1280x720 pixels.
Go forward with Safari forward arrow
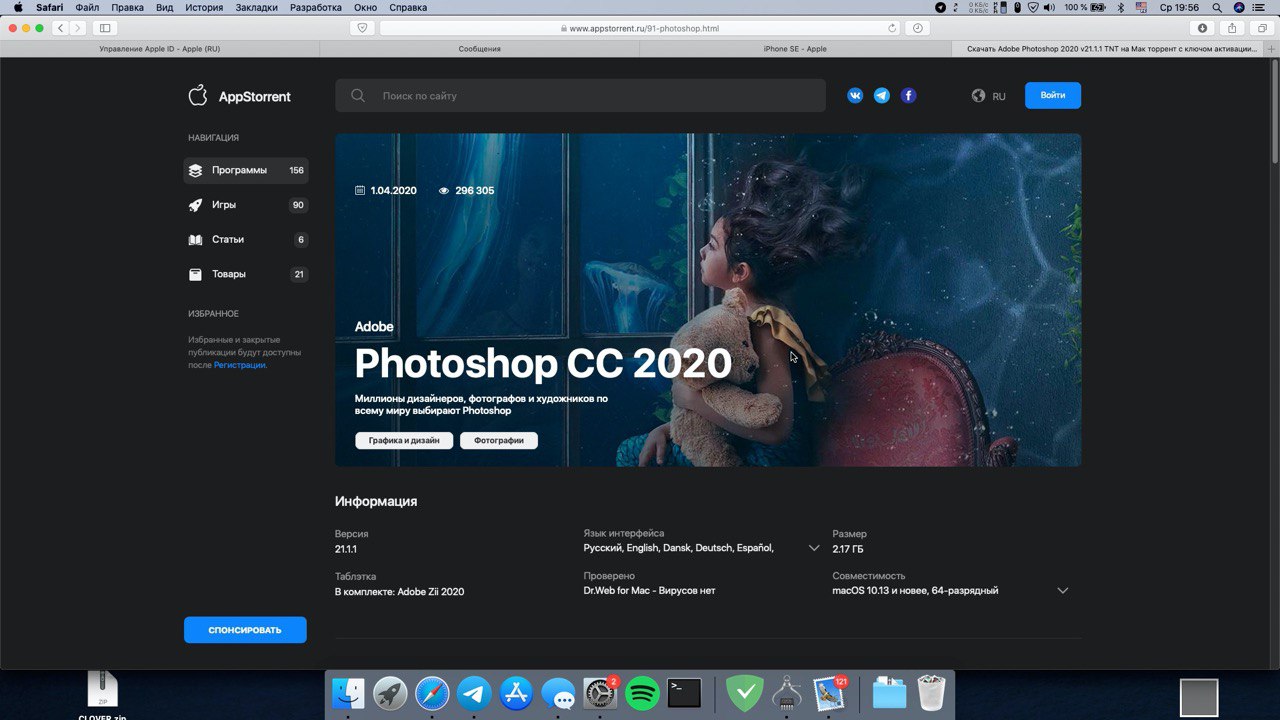(x=79, y=28)
